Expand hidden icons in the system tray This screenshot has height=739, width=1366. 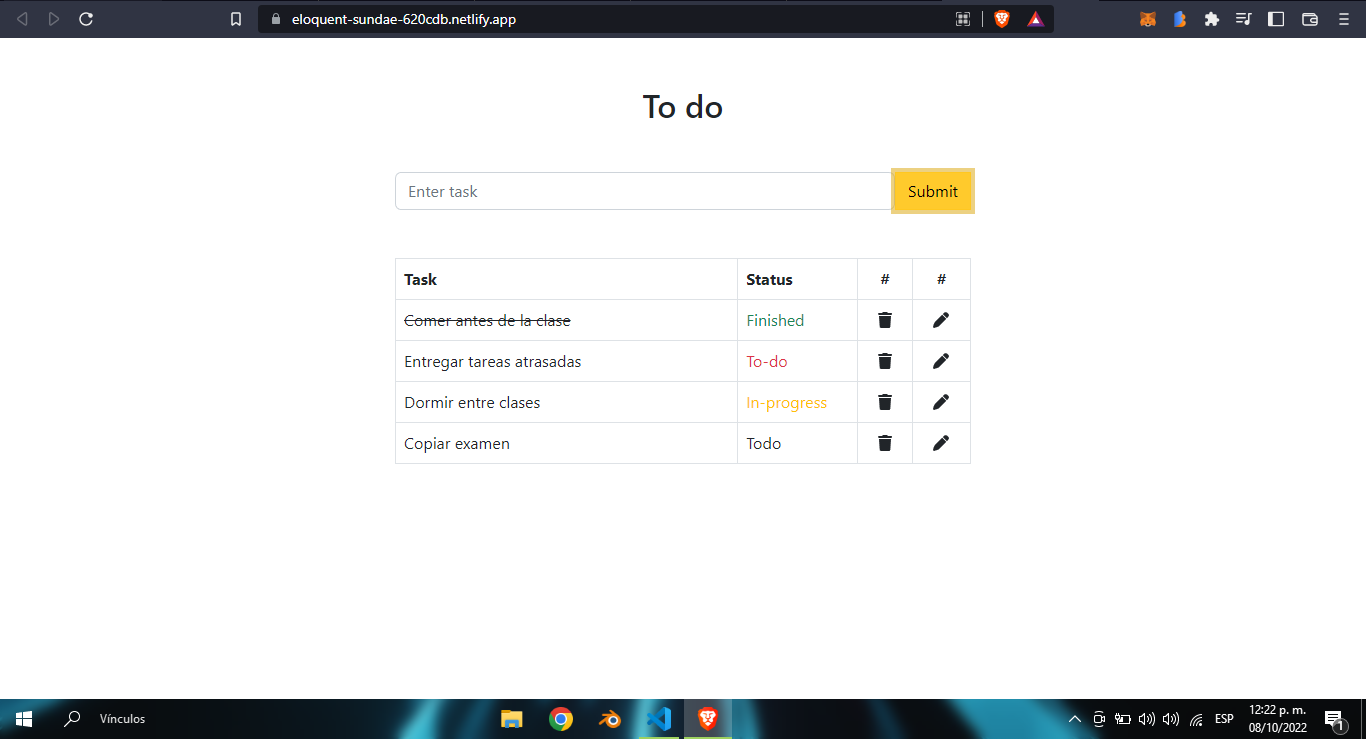pos(1074,718)
